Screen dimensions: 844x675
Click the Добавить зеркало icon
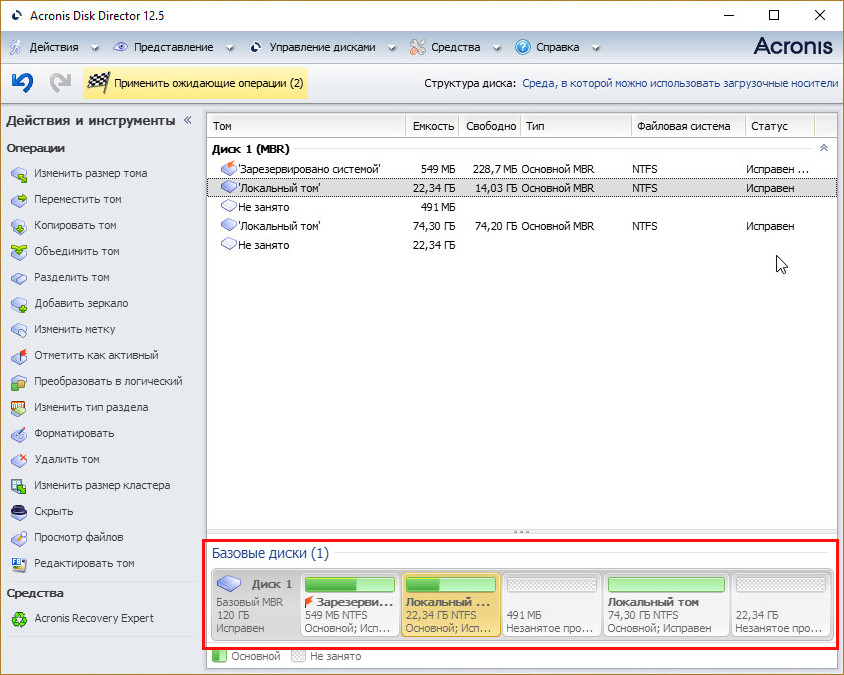pyautogui.click(x=19, y=304)
